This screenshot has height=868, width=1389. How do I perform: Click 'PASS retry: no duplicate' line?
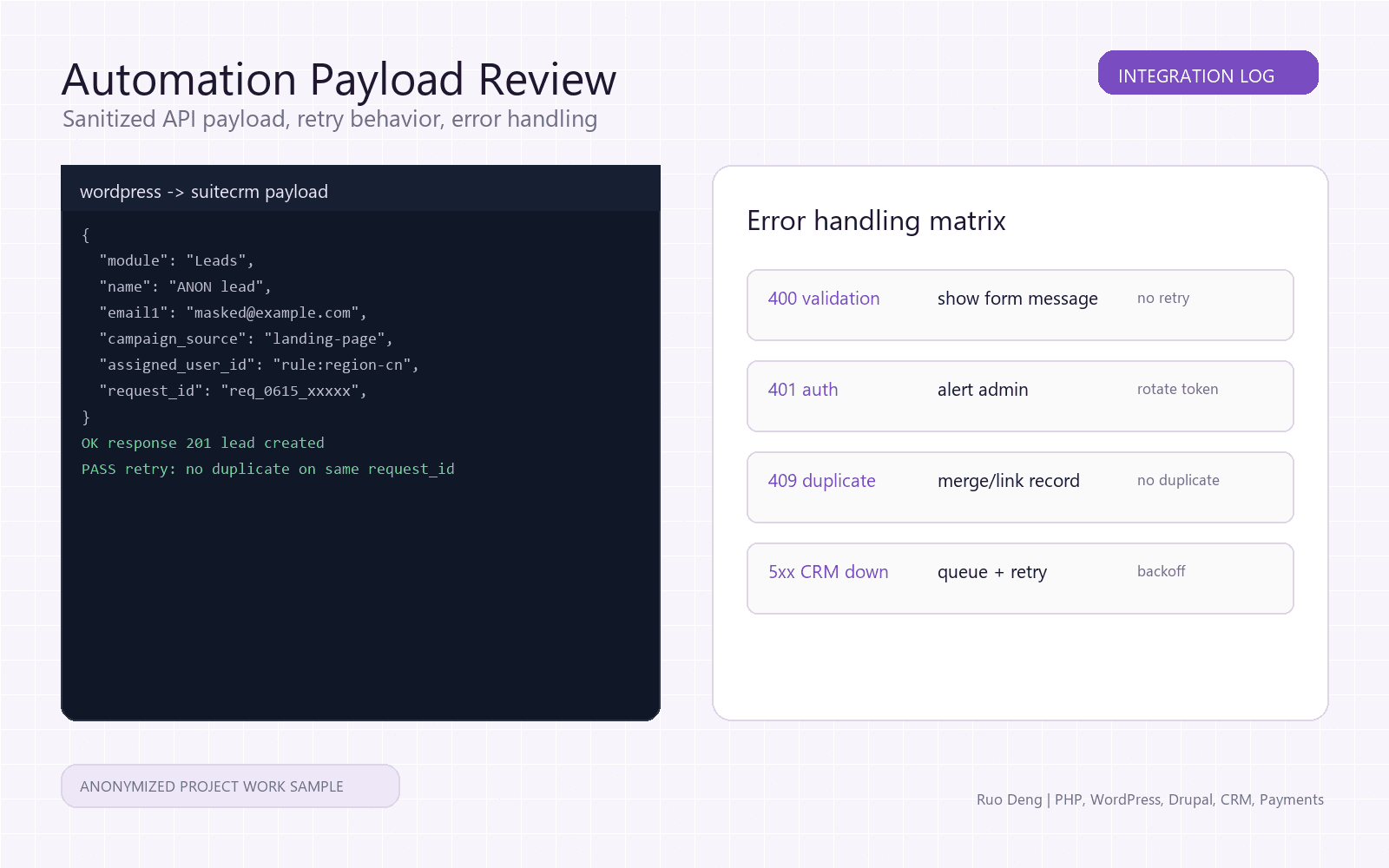(268, 469)
